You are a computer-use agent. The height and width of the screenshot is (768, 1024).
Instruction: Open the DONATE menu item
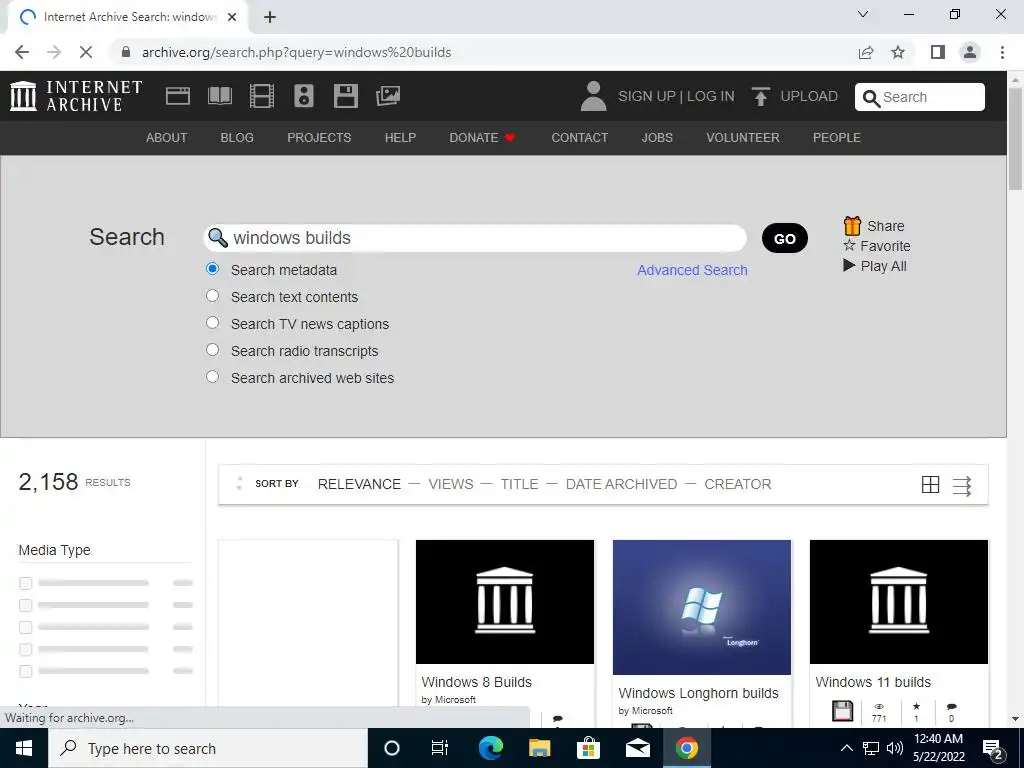[482, 138]
